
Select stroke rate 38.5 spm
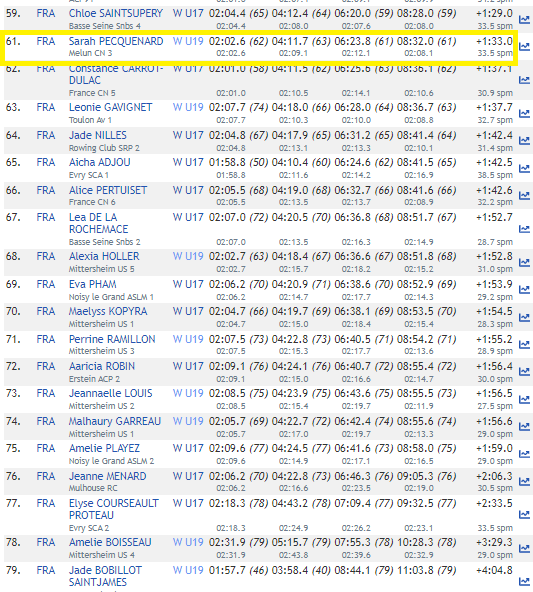coord(495,175)
